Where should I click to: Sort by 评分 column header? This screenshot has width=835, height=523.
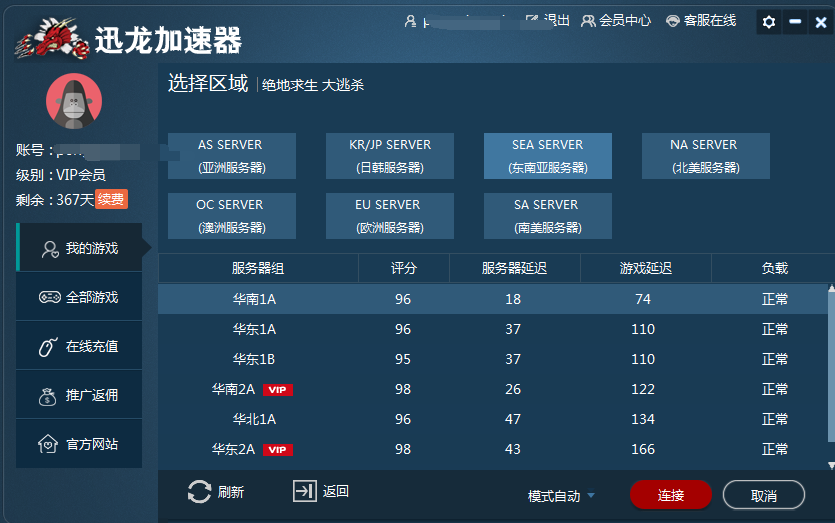[404, 268]
